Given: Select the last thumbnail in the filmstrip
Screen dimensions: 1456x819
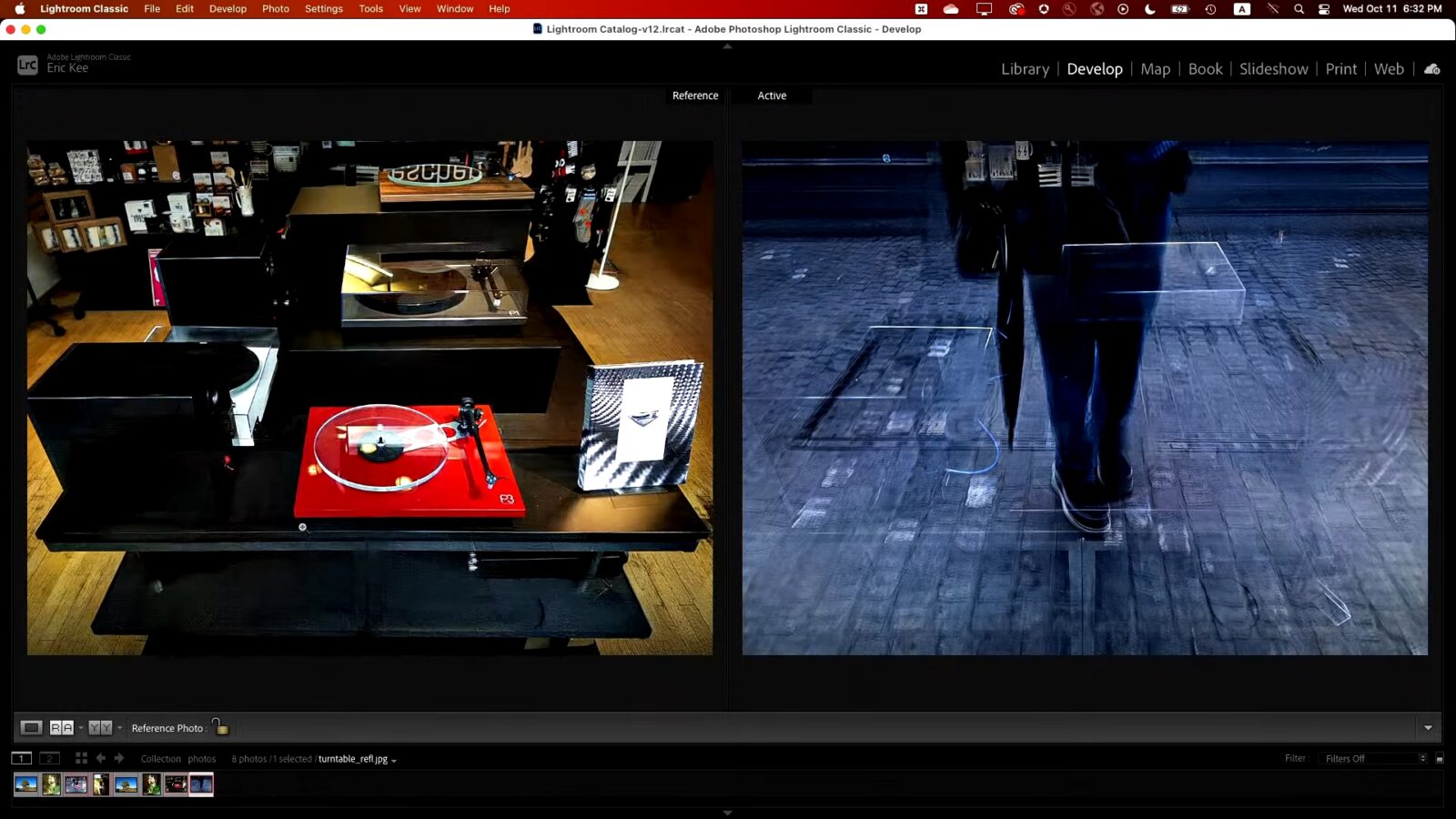Looking at the screenshot, I should [201, 784].
